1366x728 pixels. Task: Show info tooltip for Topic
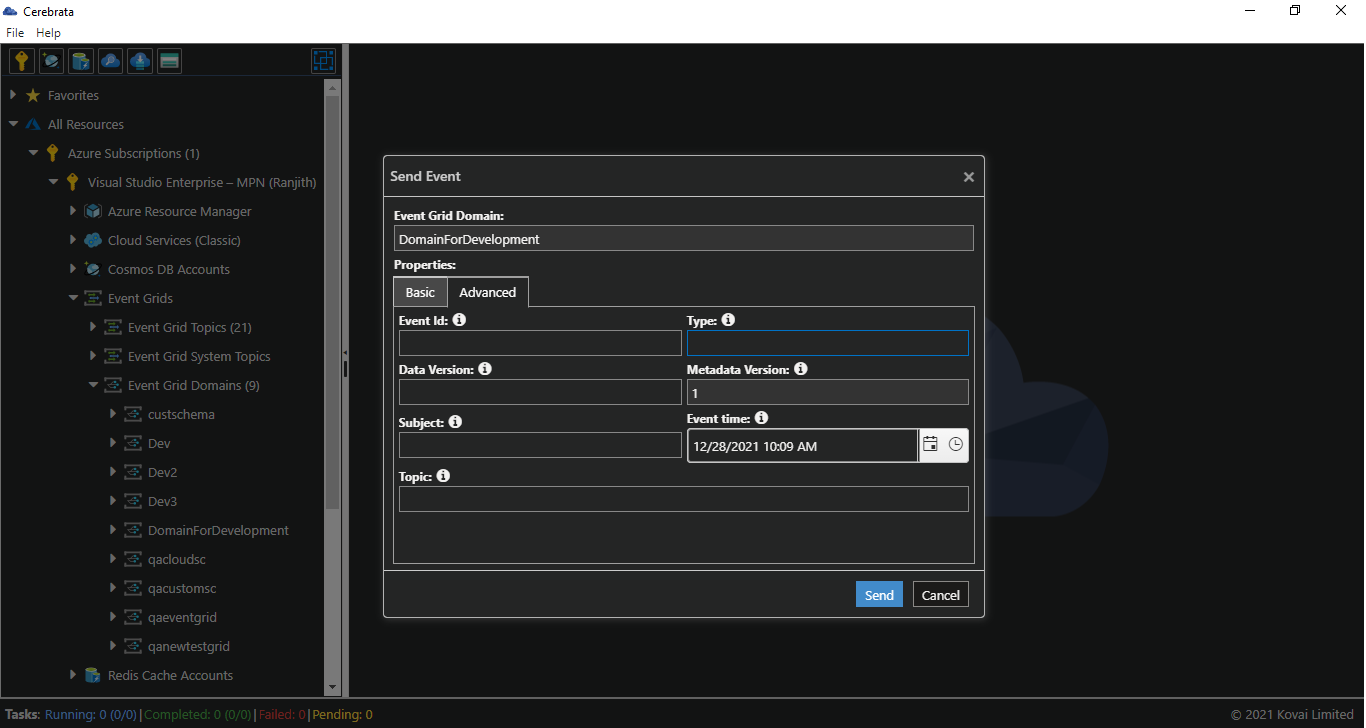point(443,476)
